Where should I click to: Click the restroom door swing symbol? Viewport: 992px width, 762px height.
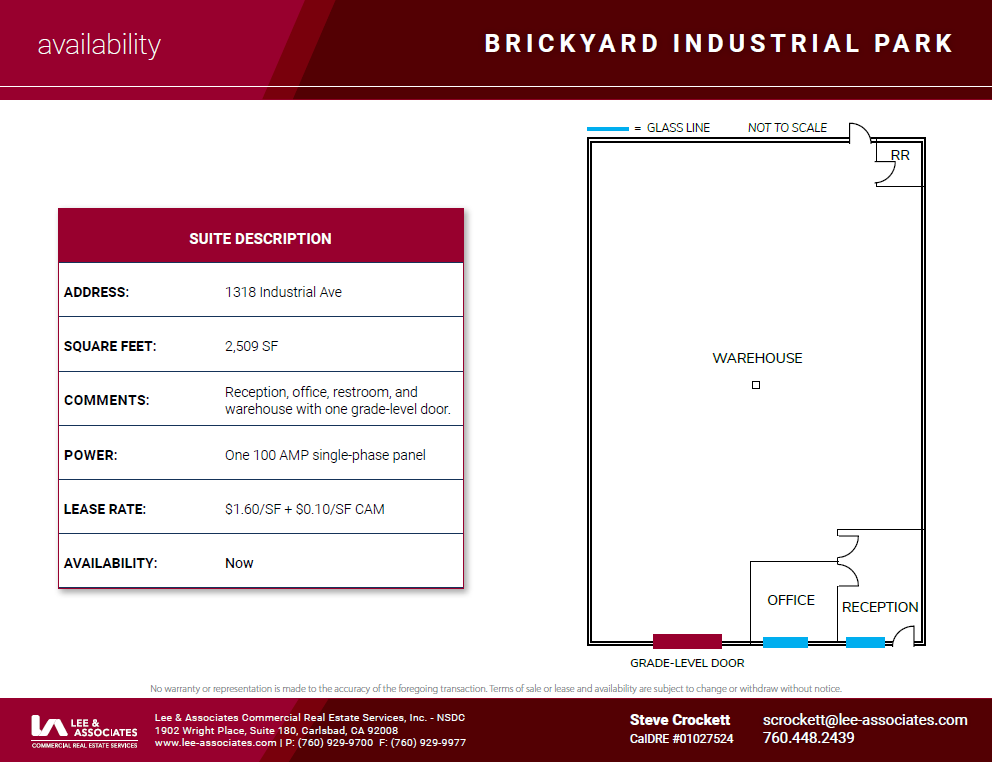coord(883,174)
